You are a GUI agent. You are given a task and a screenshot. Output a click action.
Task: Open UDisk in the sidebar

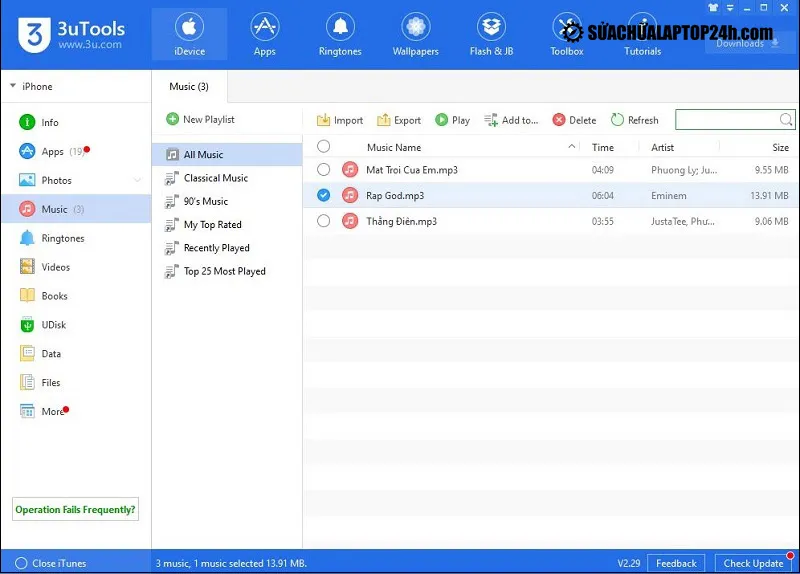coord(54,325)
